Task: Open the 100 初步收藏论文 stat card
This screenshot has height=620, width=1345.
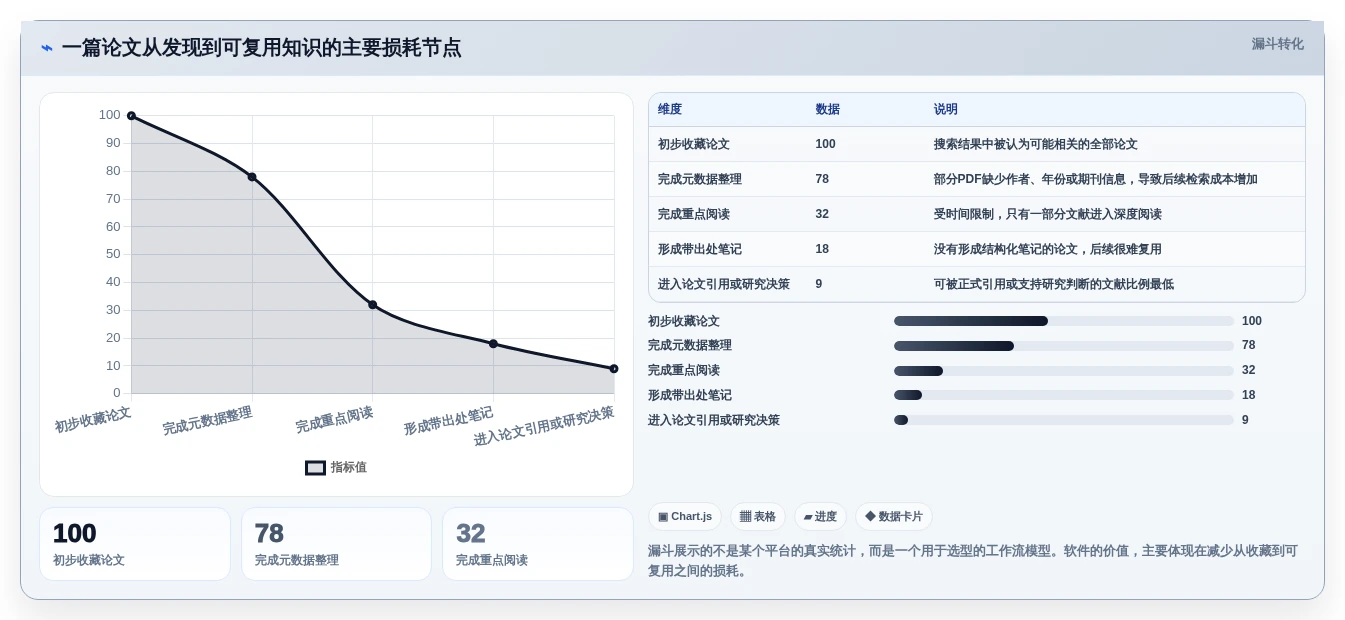Action: pos(135,544)
